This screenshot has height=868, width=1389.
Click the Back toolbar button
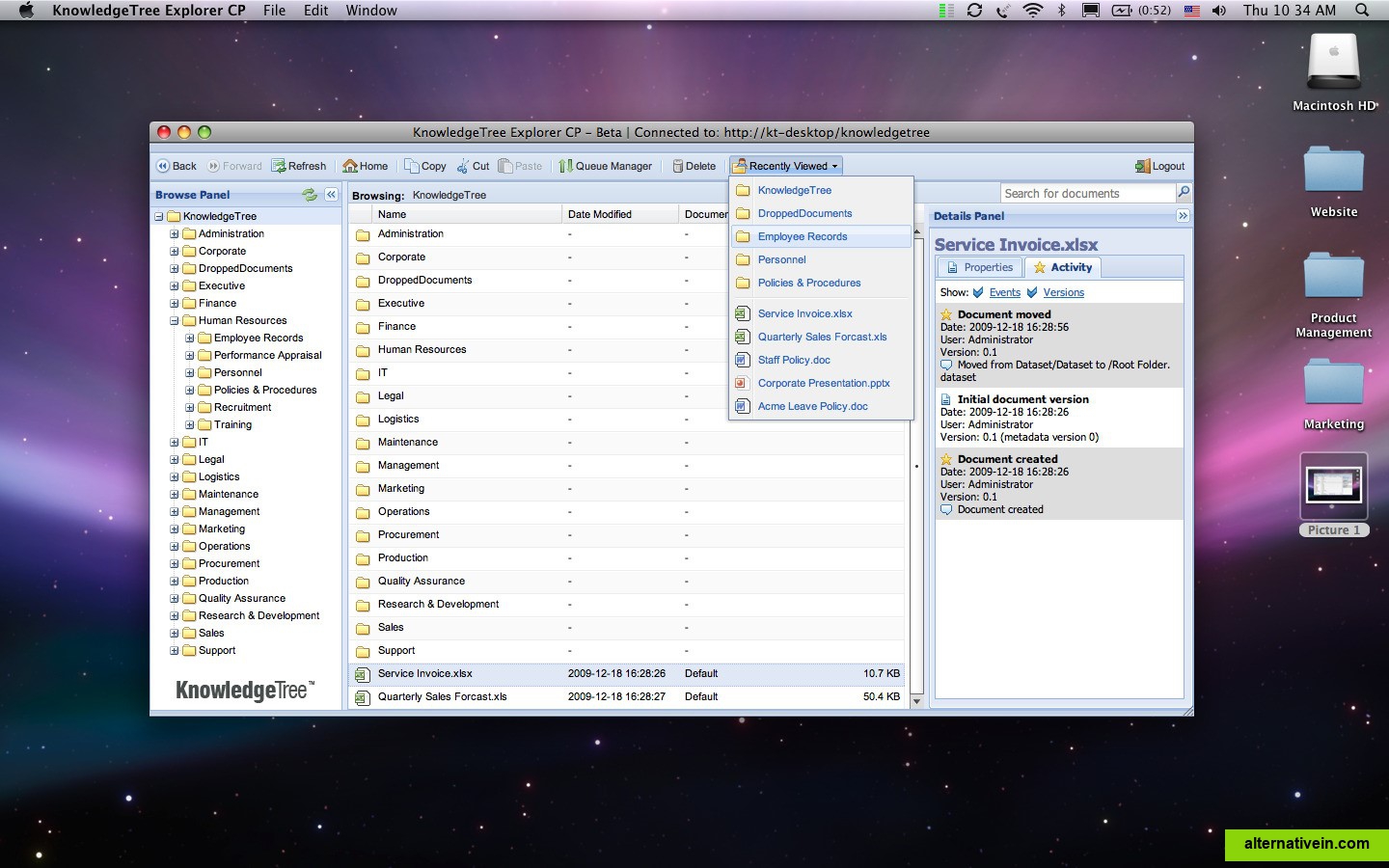pos(177,166)
